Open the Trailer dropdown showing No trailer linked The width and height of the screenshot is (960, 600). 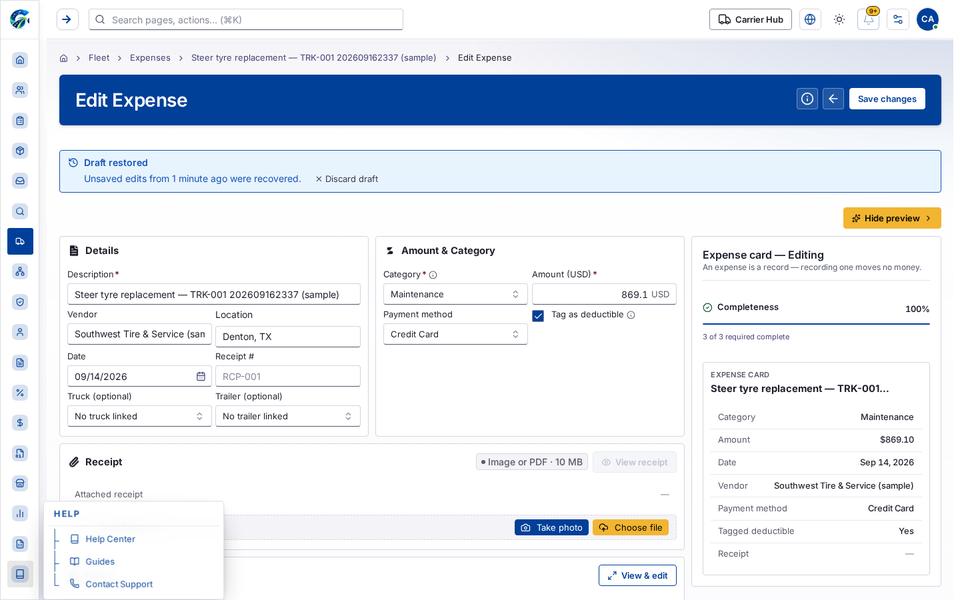pos(288,416)
